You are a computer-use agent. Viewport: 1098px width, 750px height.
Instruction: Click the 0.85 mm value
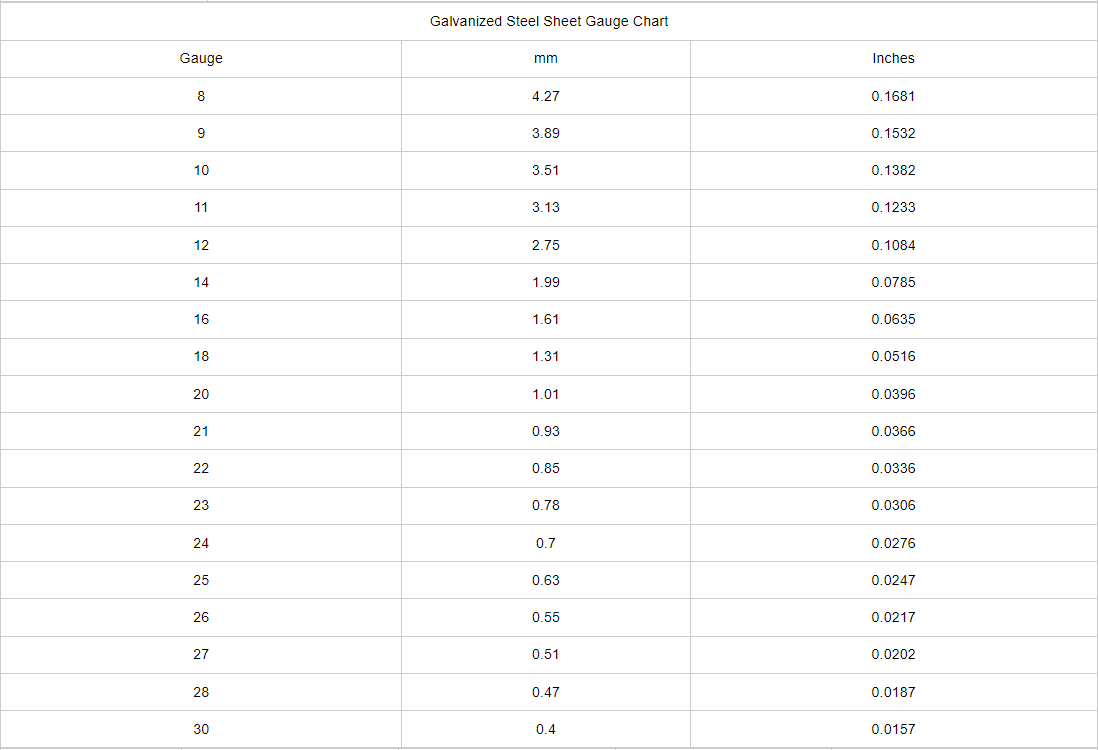tap(546, 468)
